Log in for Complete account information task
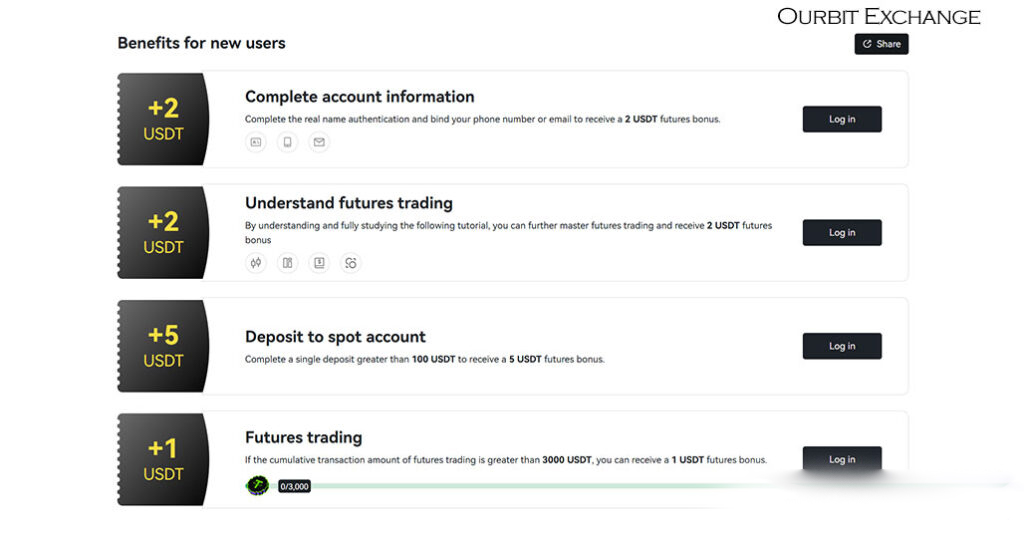Image resolution: width=1024 pixels, height=536 pixels. 842,119
